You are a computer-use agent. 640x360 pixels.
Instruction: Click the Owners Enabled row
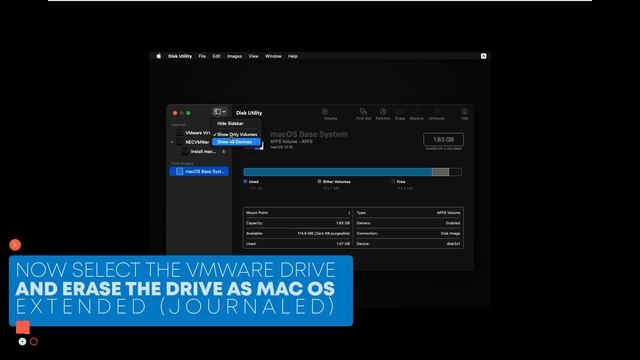point(408,223)
